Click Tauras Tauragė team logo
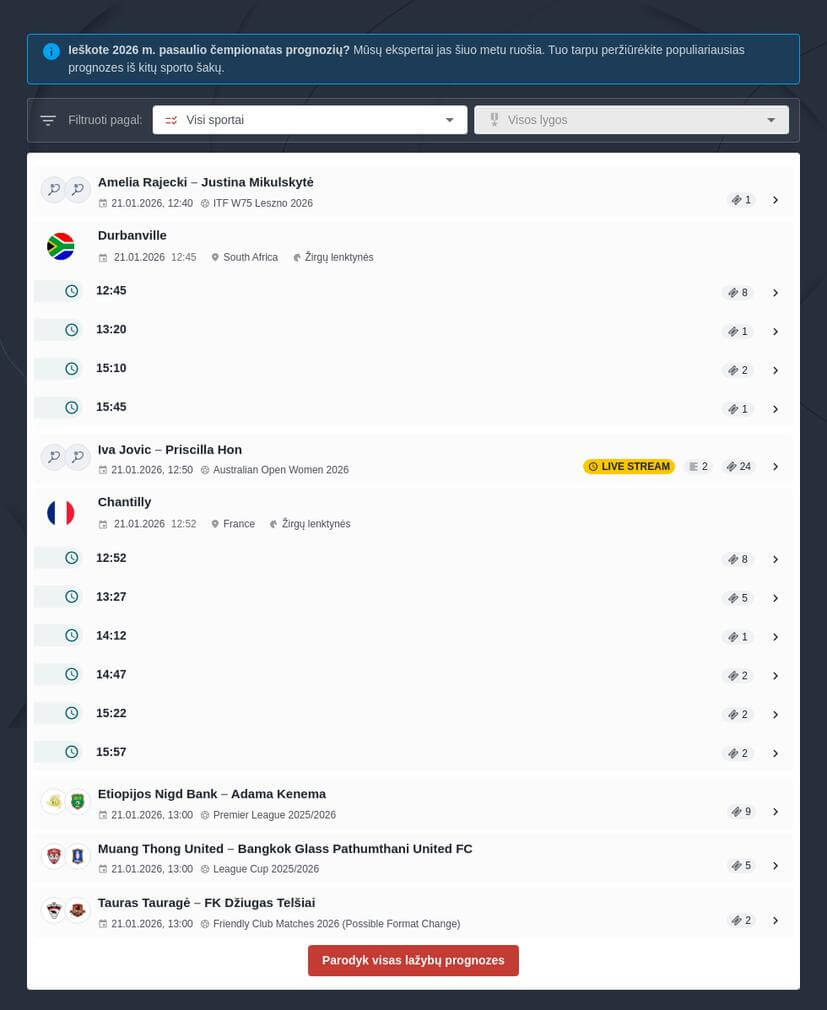 point(53,910)
